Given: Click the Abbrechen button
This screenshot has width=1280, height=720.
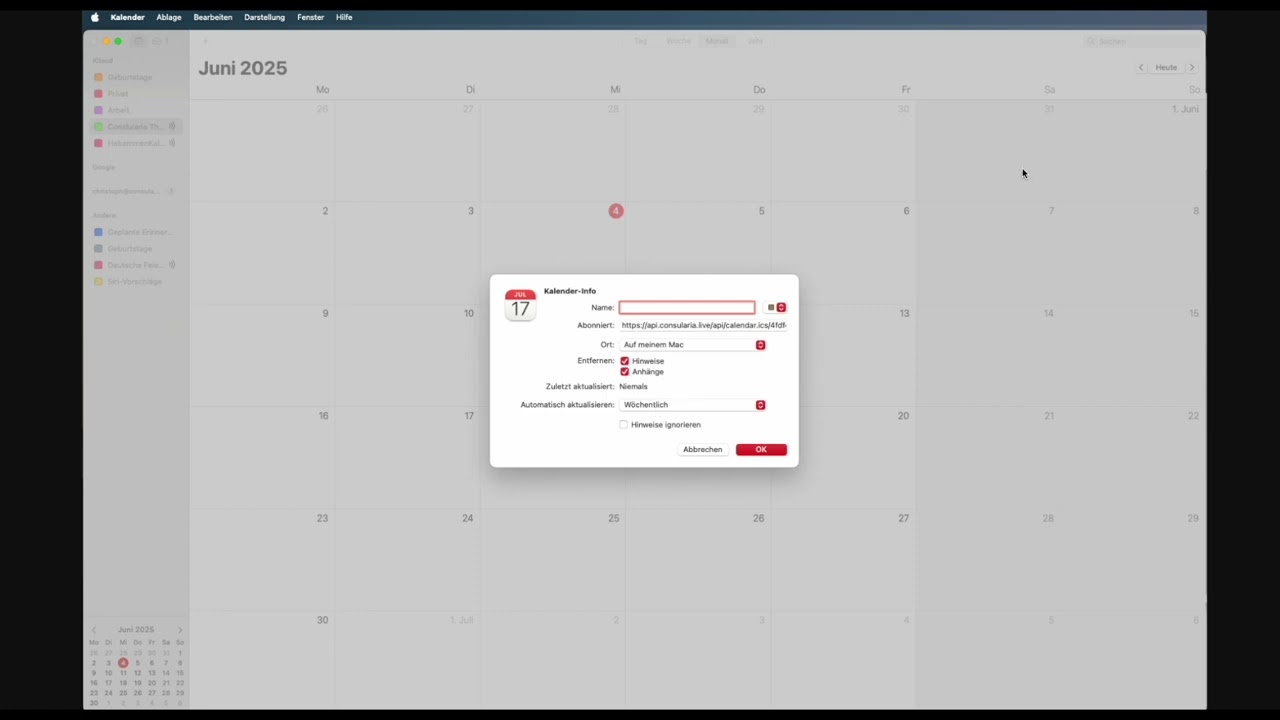Looking at the screenshot, I should pos(703,450).
